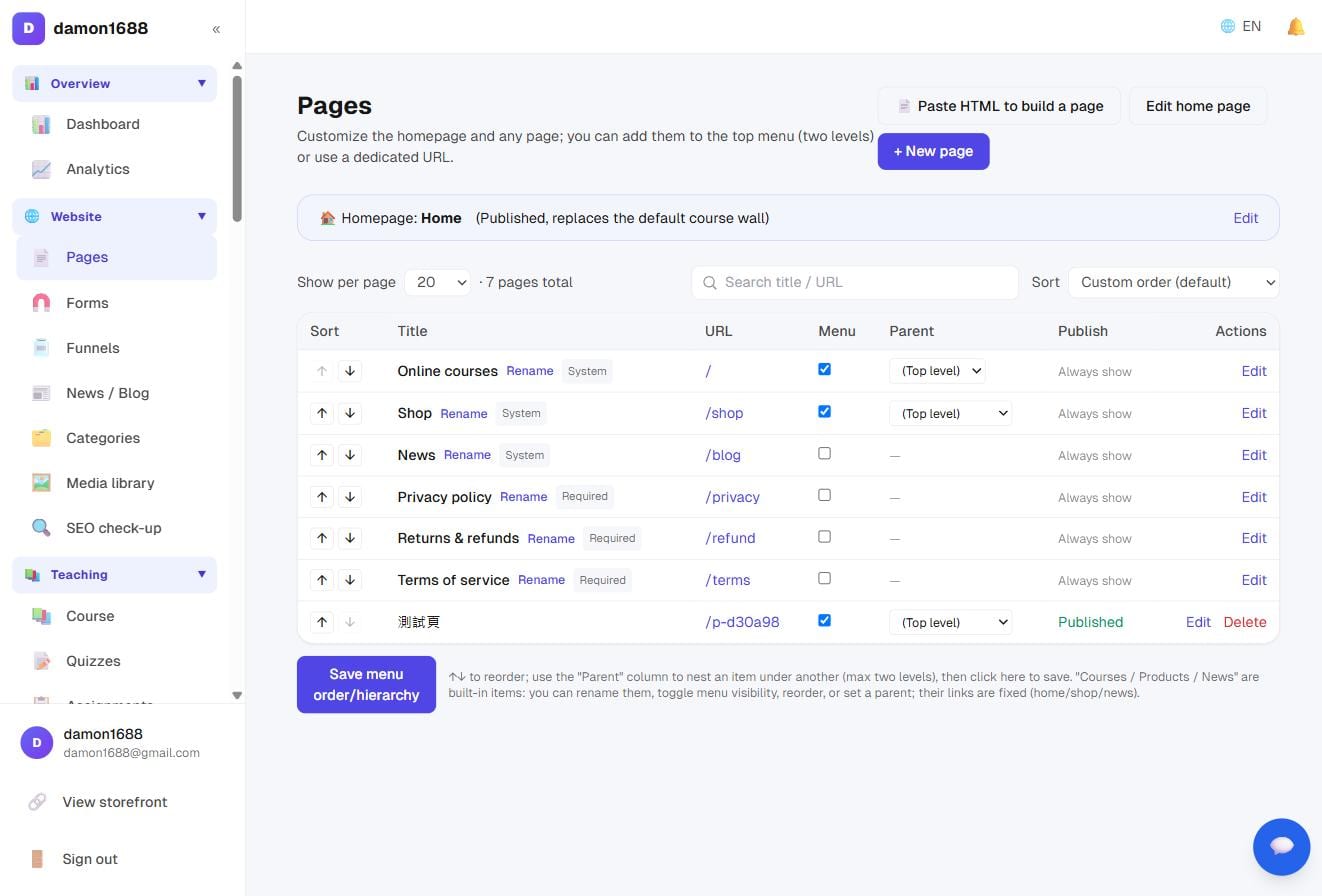Open Parent dropdown for Shop
The width and height of the screenshot is (1322, 896).
point(950,413)
